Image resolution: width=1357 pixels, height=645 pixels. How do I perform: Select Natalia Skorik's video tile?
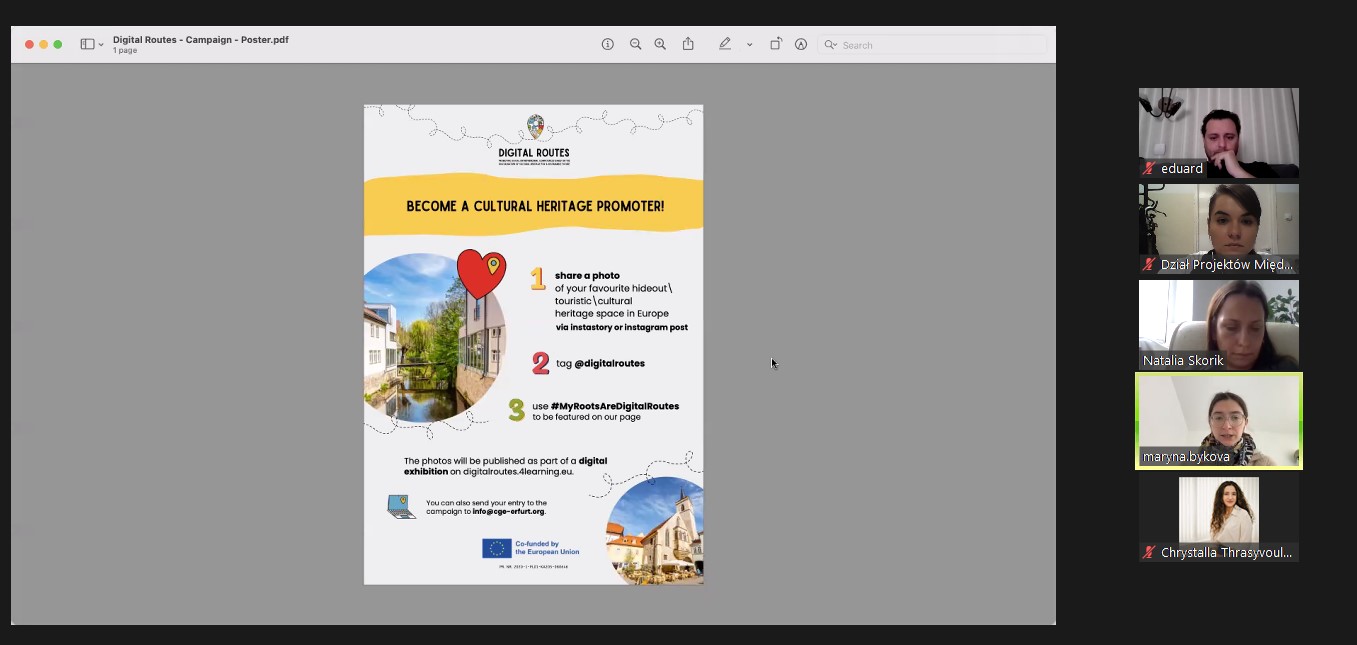click(x=1219, y=325)
